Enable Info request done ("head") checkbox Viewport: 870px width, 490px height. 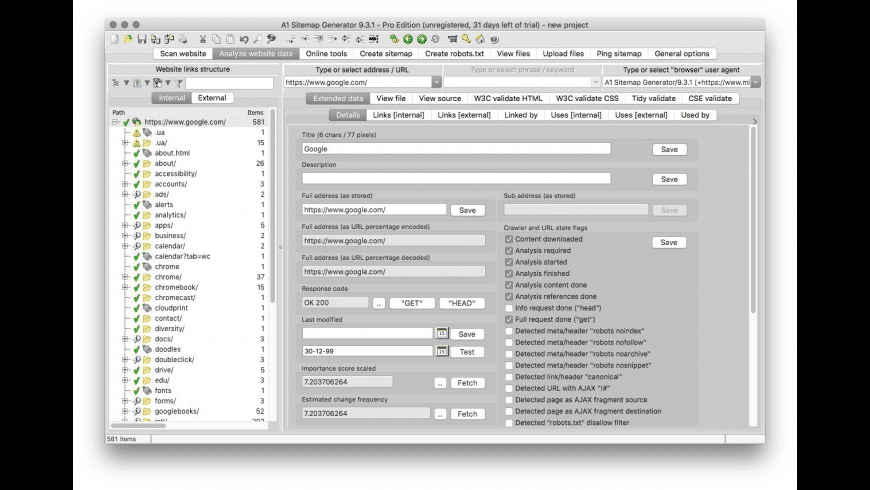click(509, 308)
